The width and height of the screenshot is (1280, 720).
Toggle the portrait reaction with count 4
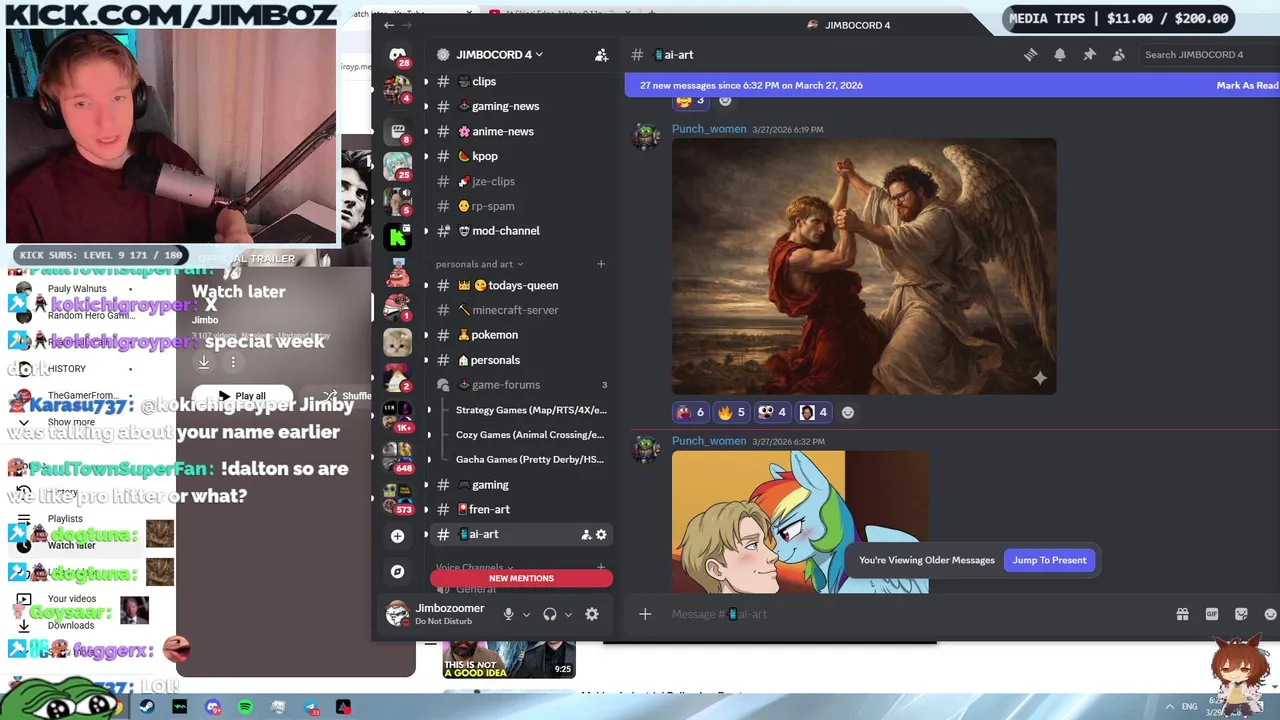(x=813, y=412)
